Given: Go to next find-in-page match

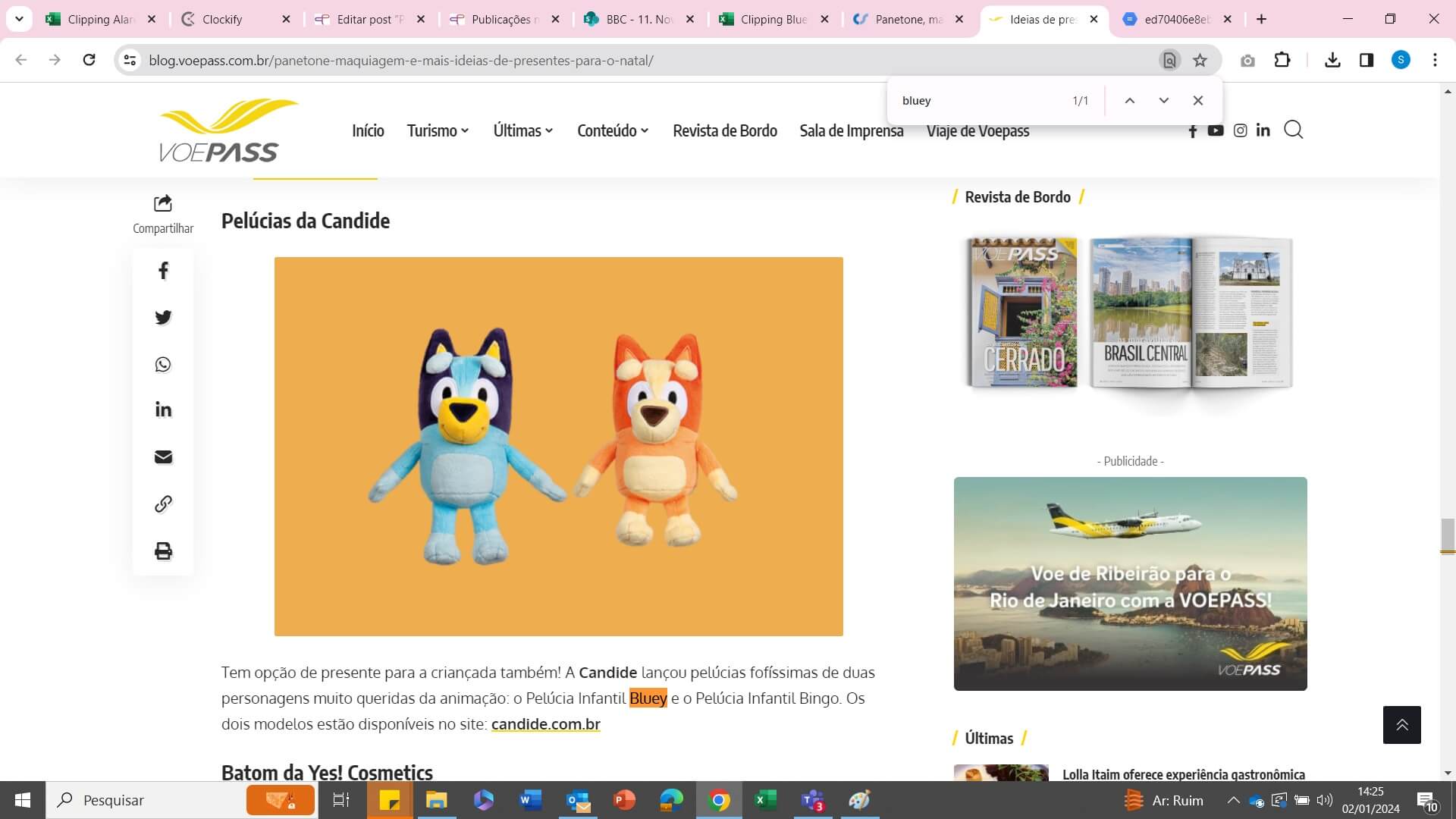Looking at the screenshot, I should point(1163,101).
